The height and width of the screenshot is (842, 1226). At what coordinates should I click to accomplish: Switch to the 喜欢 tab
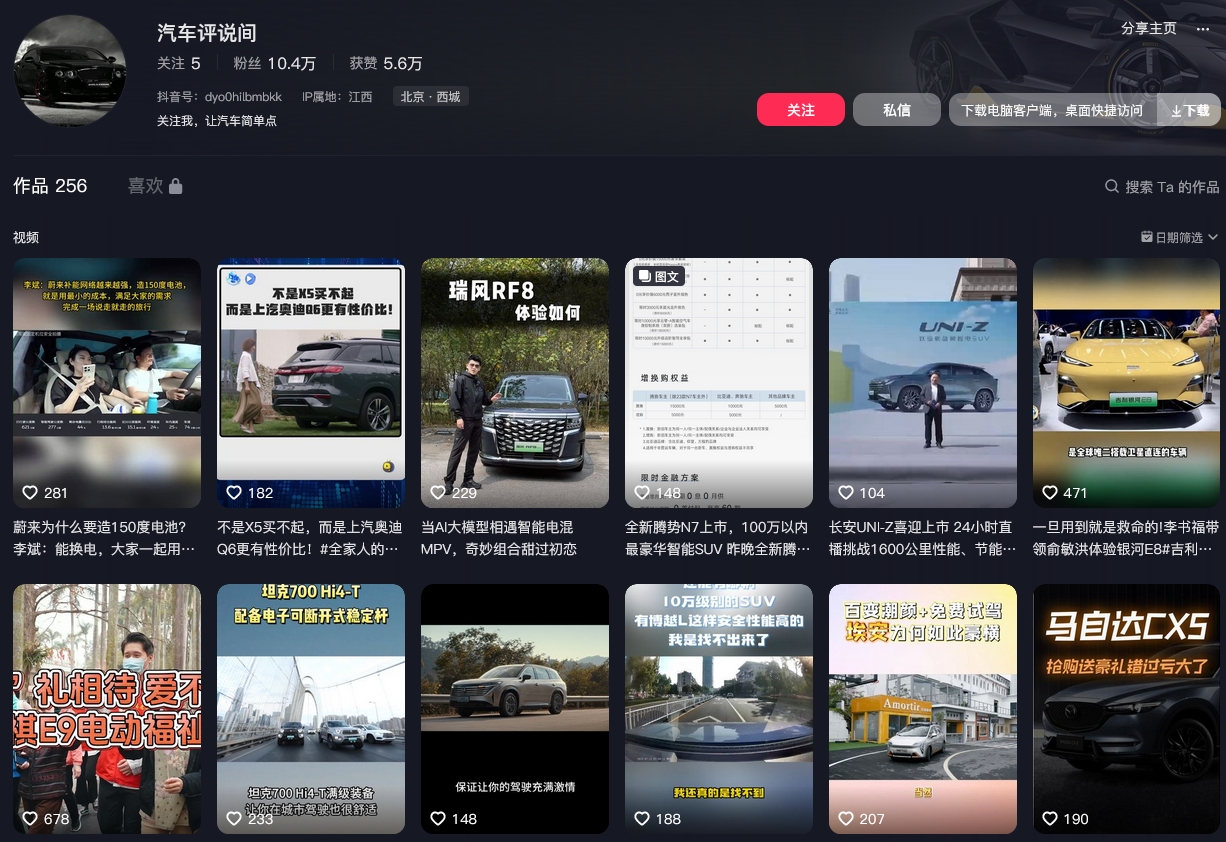(x=155, y=186)
